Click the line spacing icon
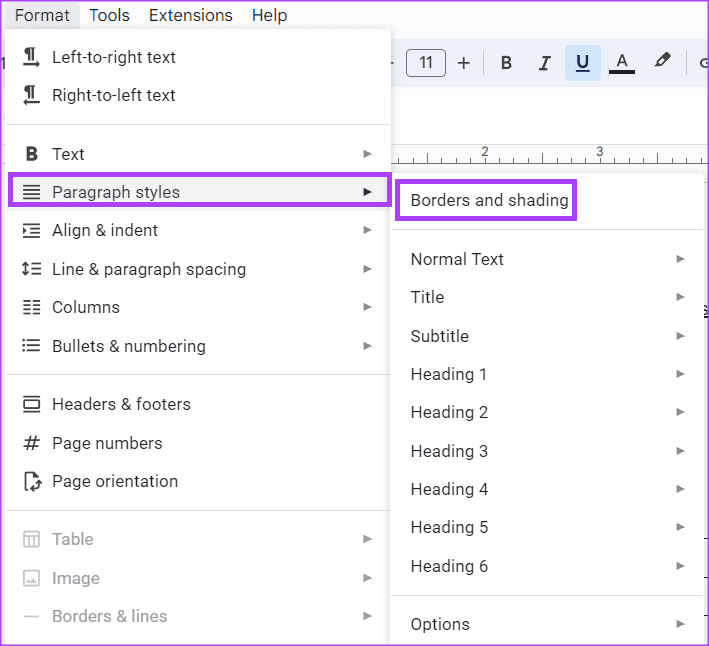The image size is (709, 646). 31,269
